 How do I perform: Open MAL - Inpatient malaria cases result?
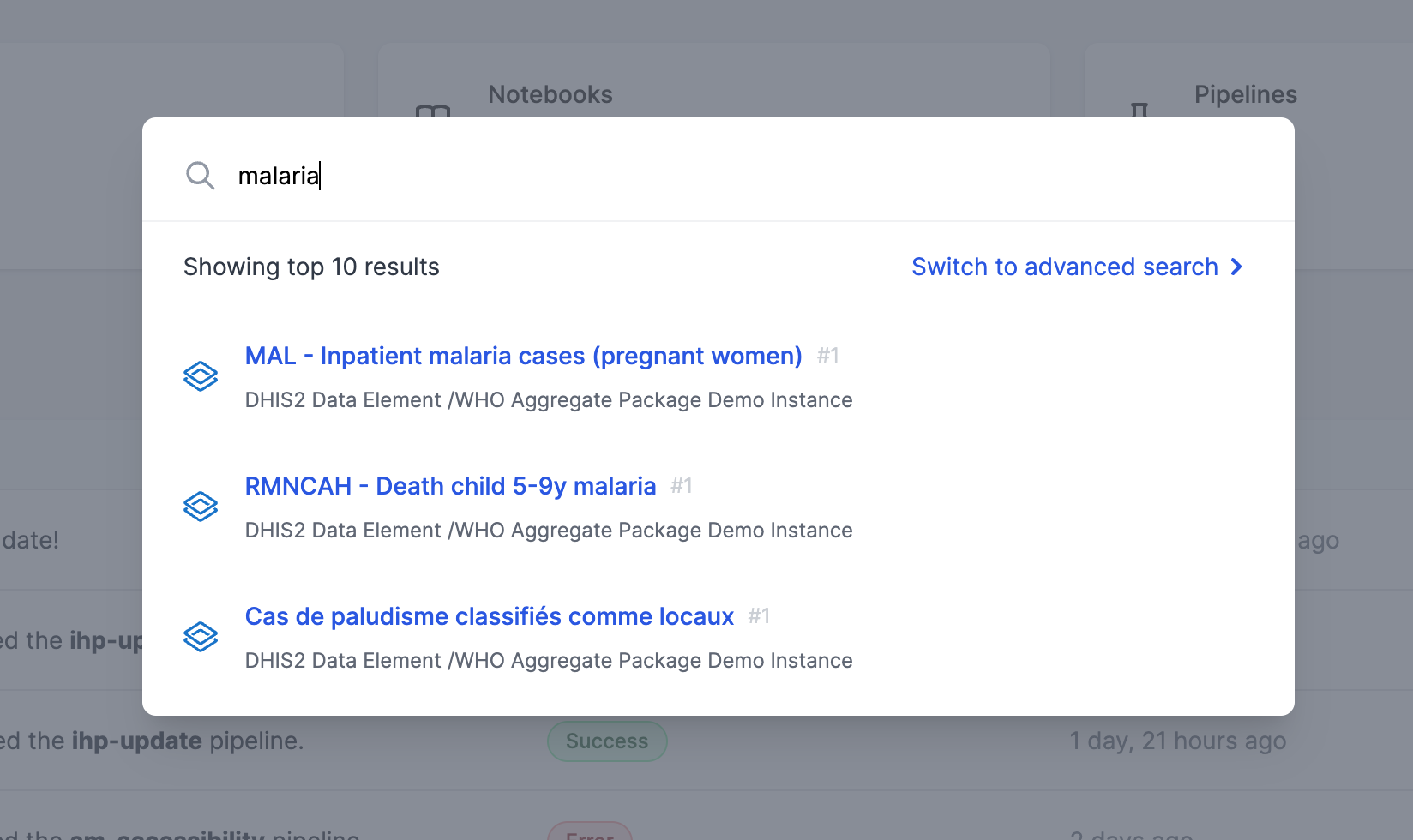[523, 356]
